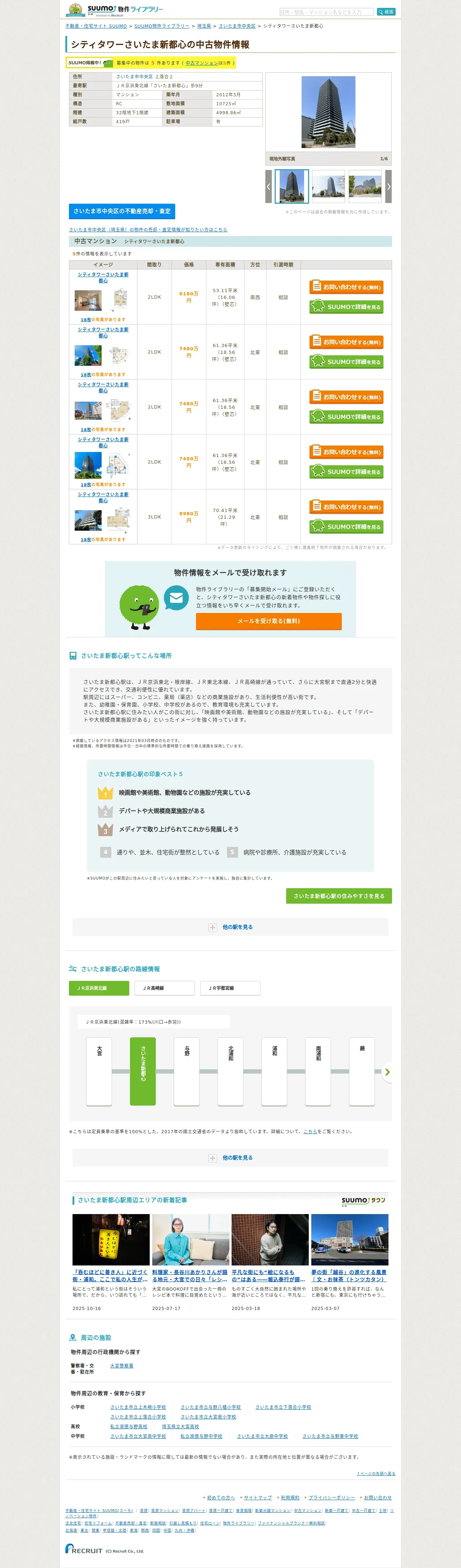
Task: Open the さいたま市中央区 breadcrumb link
Action: click(x=237, y=26)
